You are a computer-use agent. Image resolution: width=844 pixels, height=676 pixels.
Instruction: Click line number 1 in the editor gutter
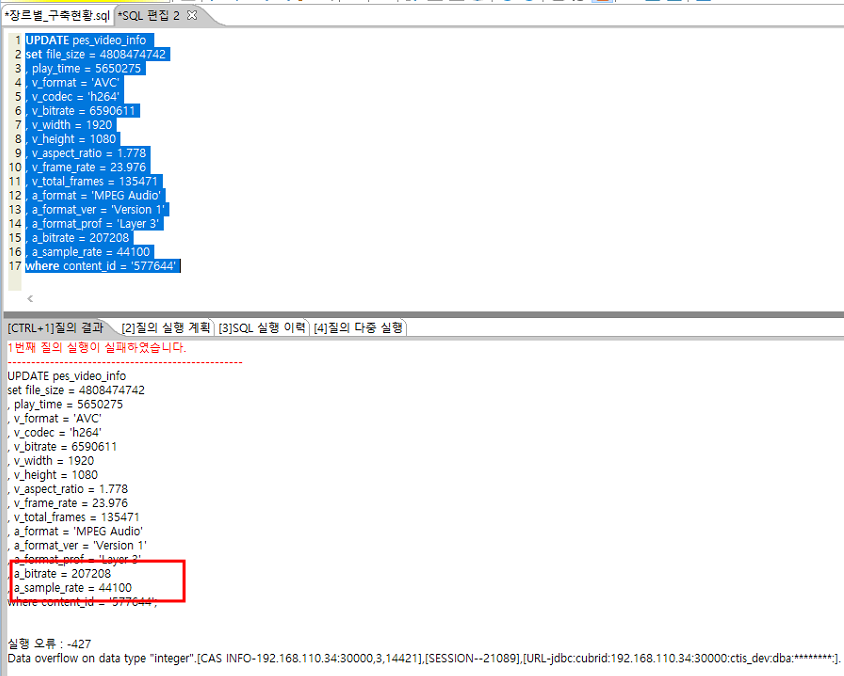(17, 40)
